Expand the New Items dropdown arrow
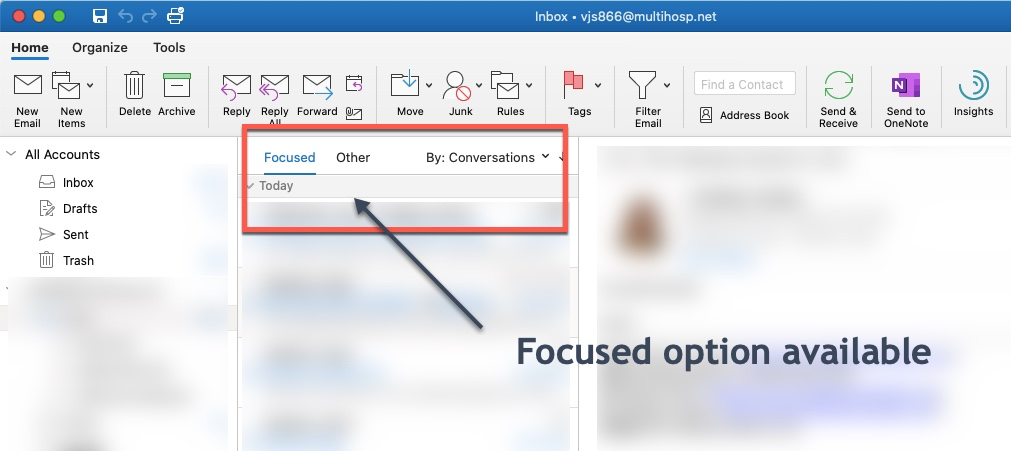The image size is (1011, 451). click(x=90, y=85)
